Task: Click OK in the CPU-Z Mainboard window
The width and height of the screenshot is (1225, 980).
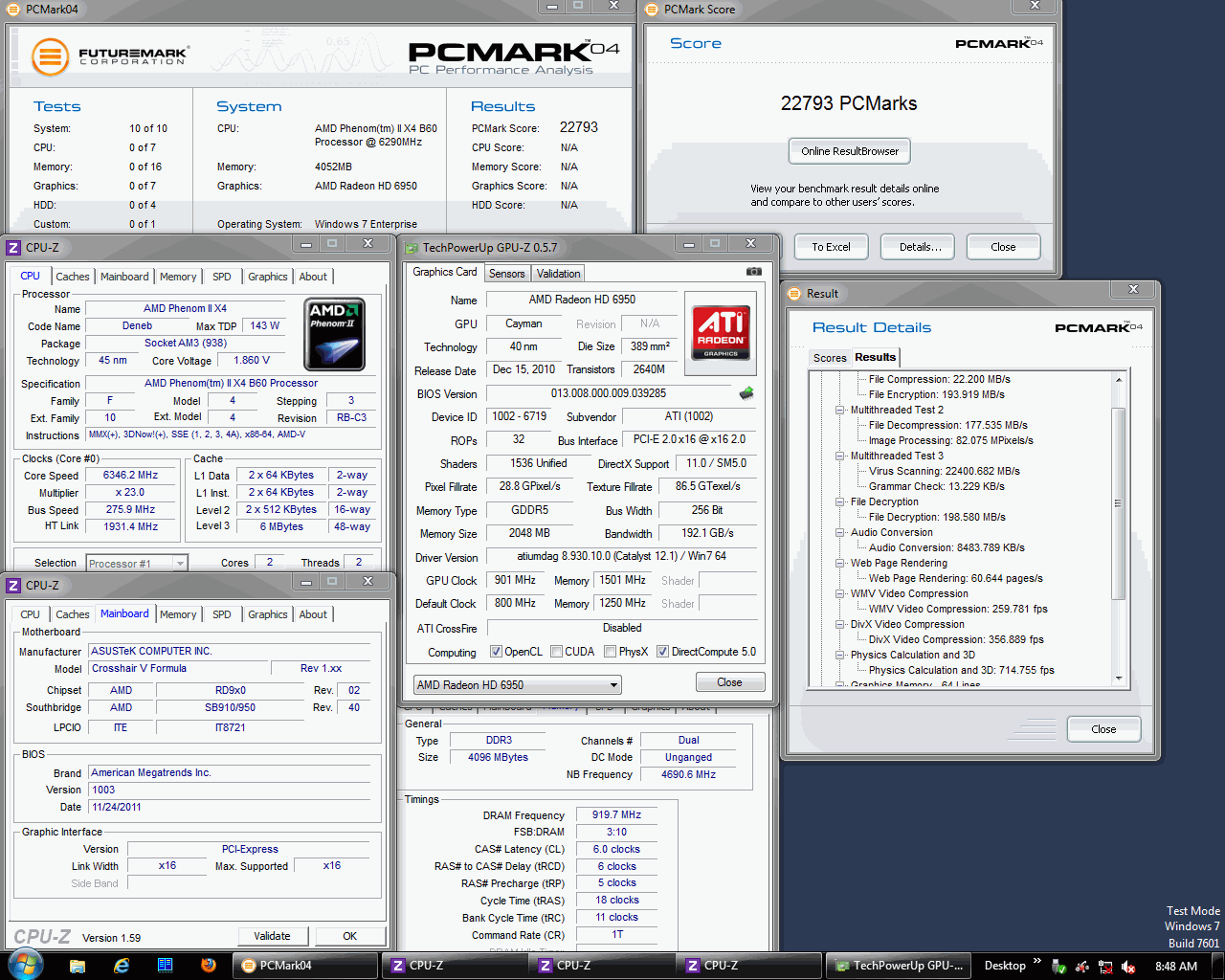Action: (x=350, y=936)
